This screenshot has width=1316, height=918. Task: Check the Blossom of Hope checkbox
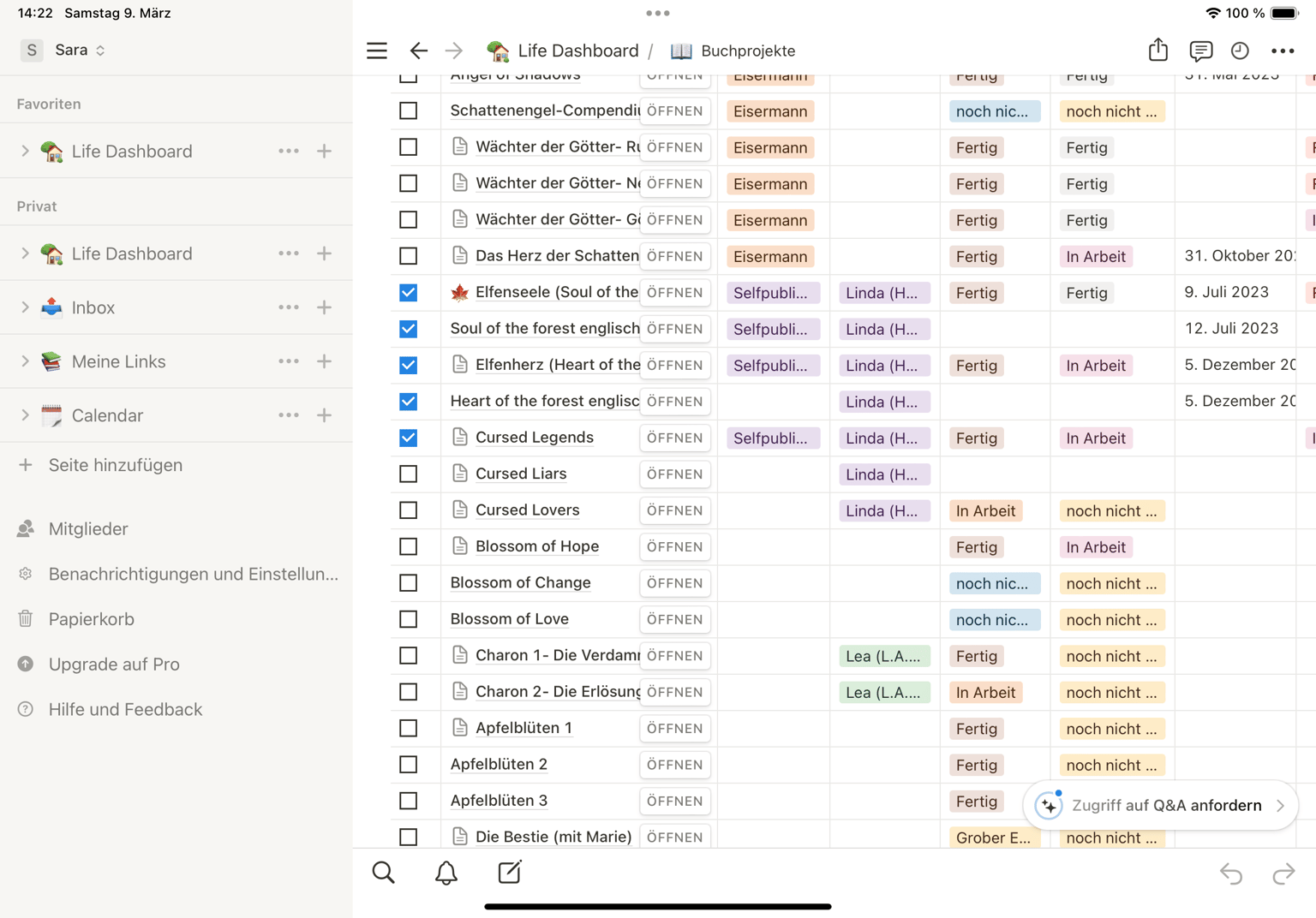409,546
